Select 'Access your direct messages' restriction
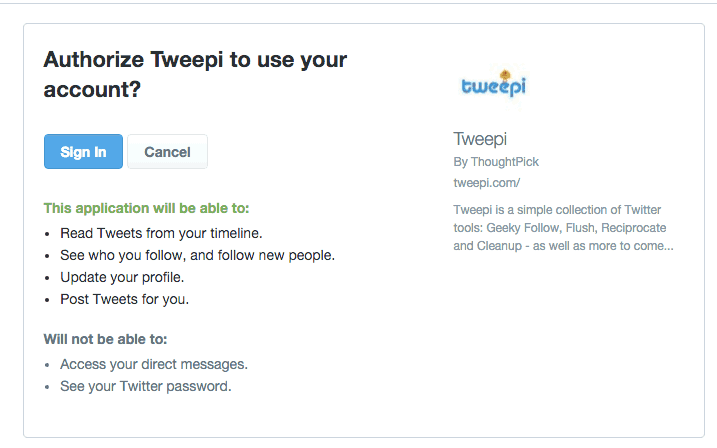Screen dimensions: 717x448 click(x=154, y=364)
